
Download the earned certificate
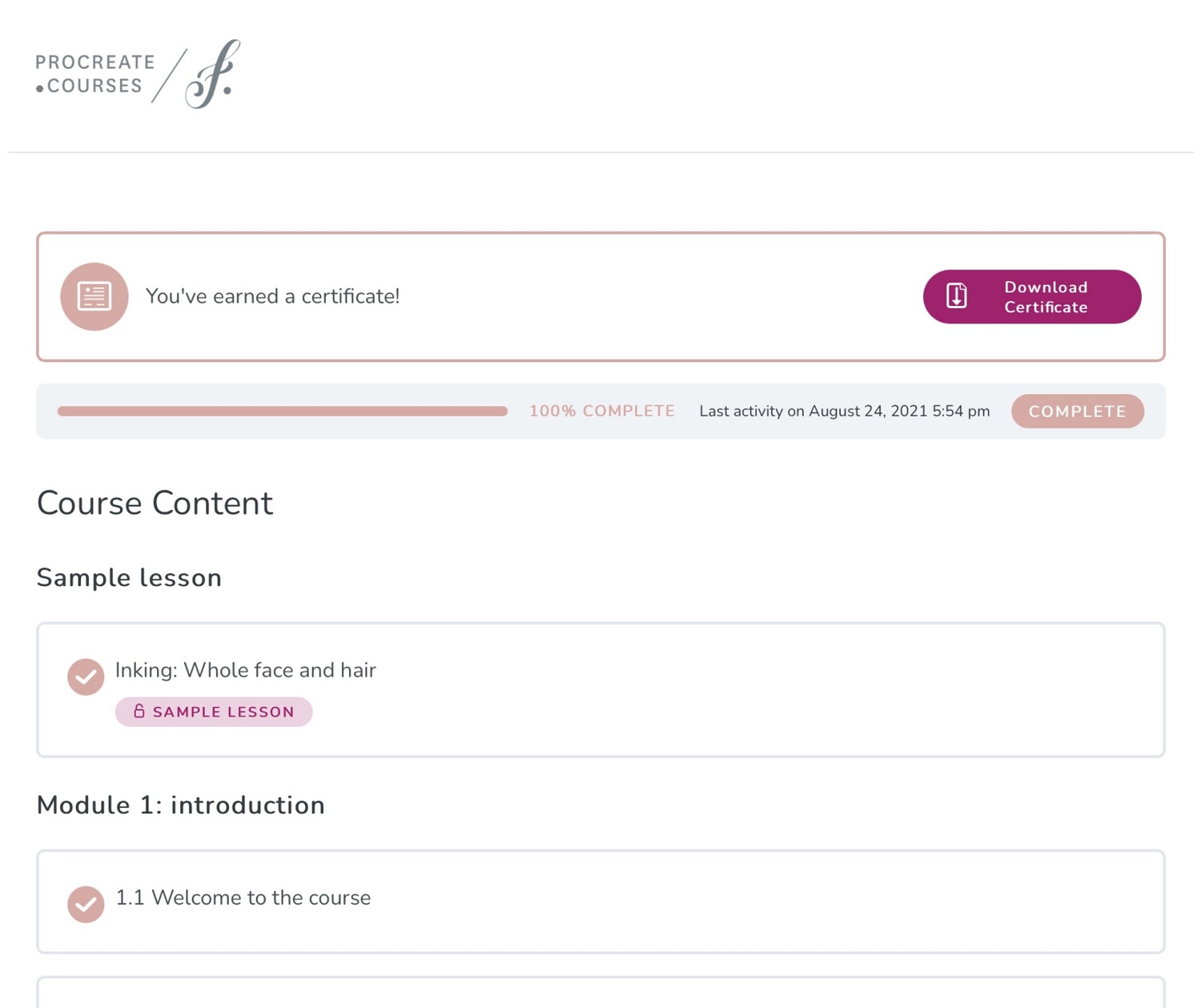[x=1032, y=296]
